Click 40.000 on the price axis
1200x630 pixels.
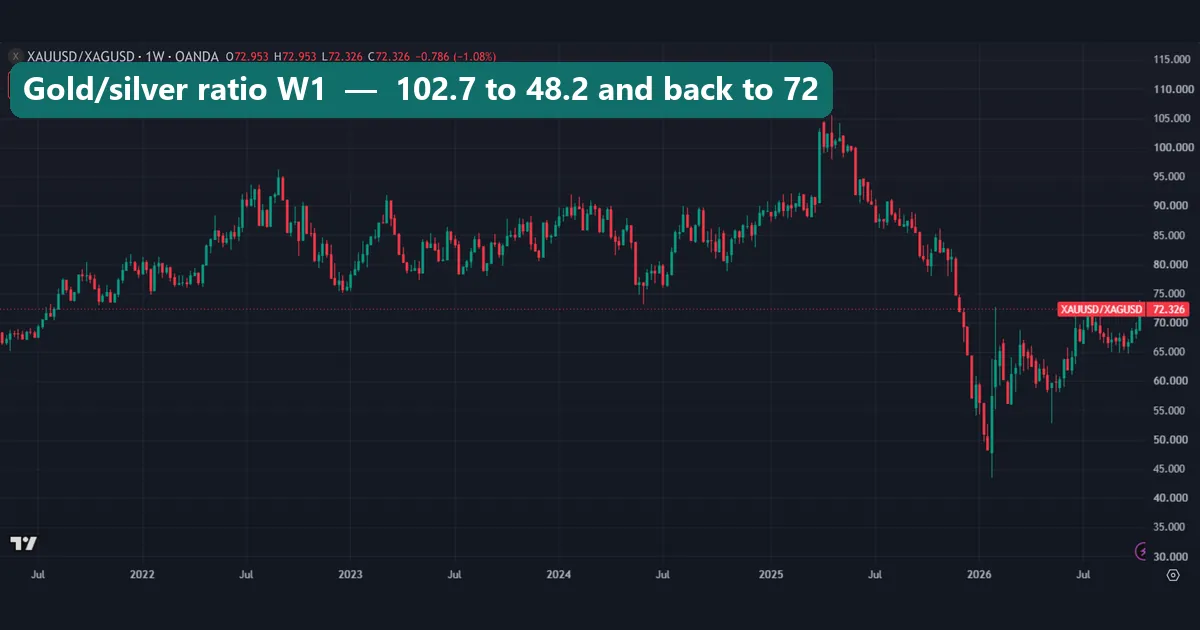pos(1172,498)
